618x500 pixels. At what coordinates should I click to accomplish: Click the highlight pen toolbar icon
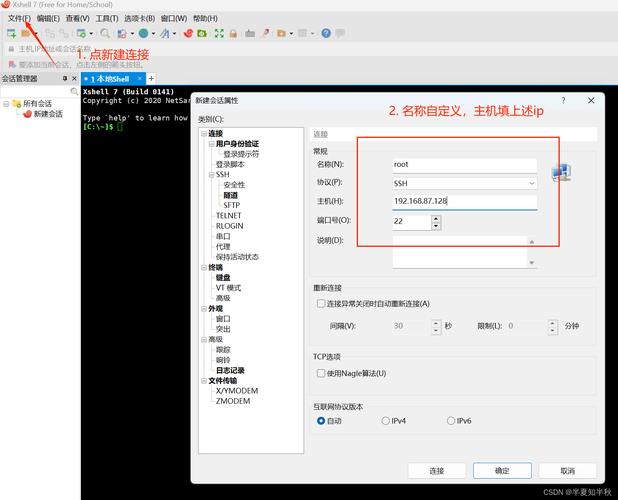pyautogui.click(x=266, y=33)
